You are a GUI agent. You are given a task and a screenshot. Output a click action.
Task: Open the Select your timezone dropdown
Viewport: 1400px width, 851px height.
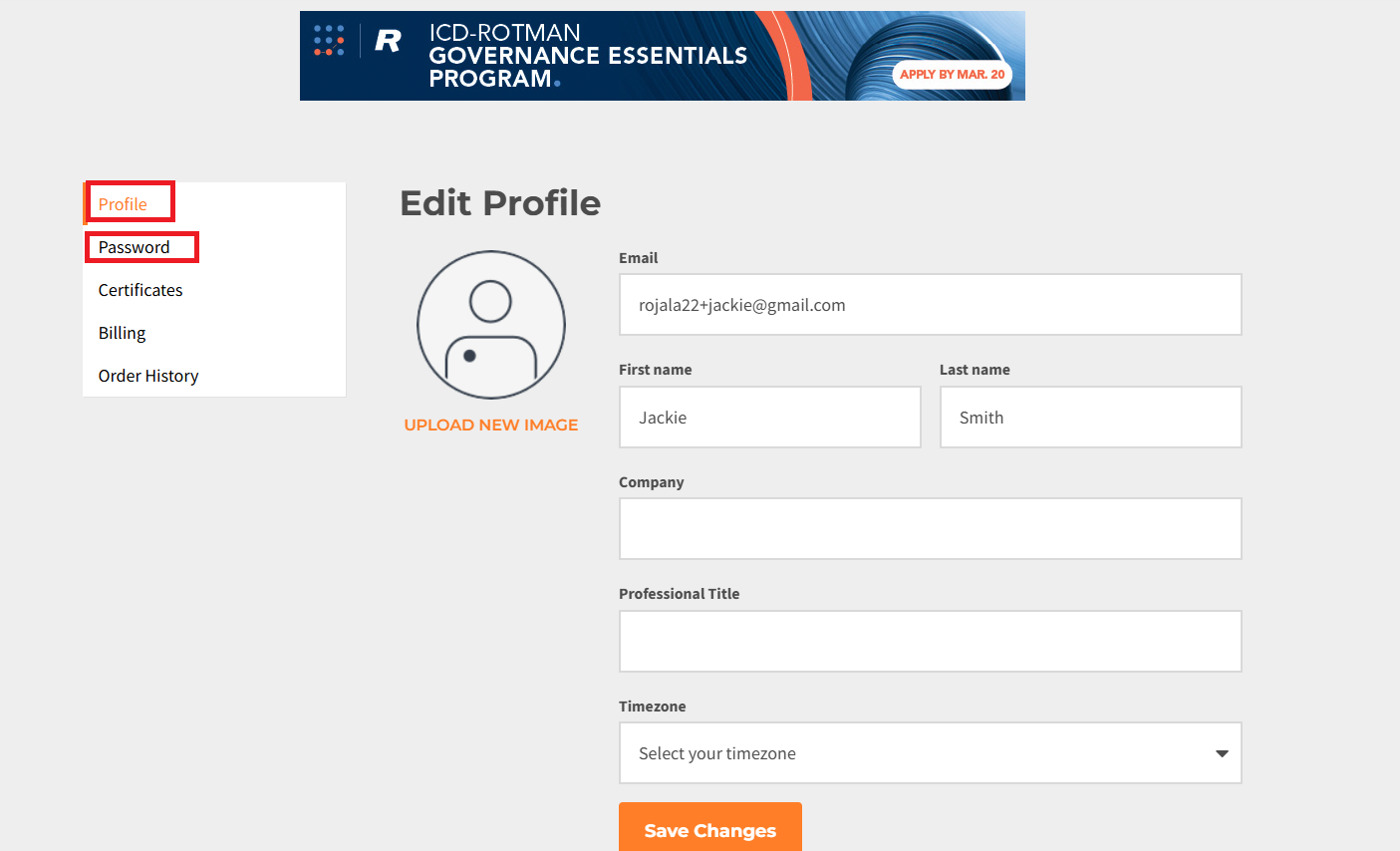point(931,753)
